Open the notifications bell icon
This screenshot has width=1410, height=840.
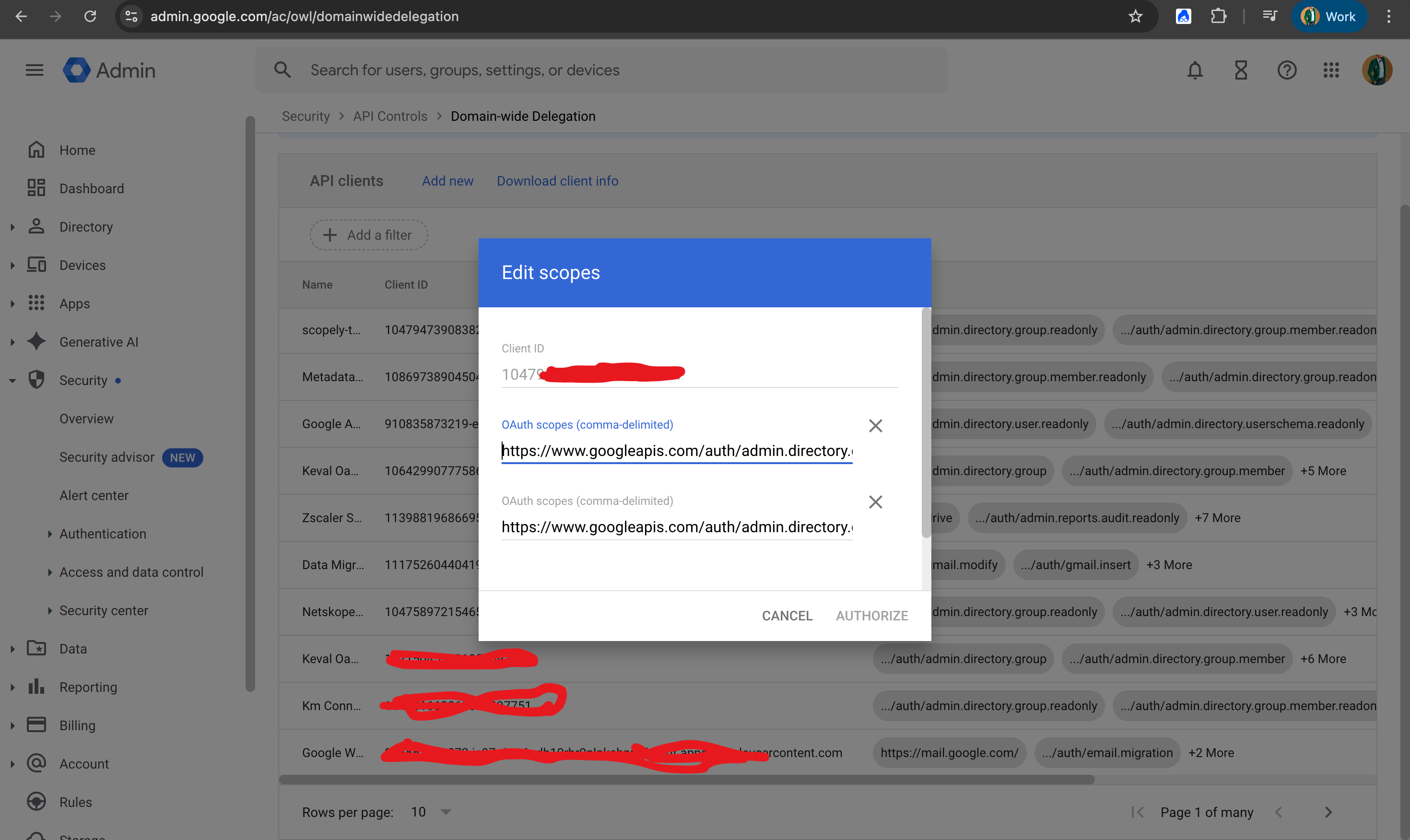[x=1194, y=70]
